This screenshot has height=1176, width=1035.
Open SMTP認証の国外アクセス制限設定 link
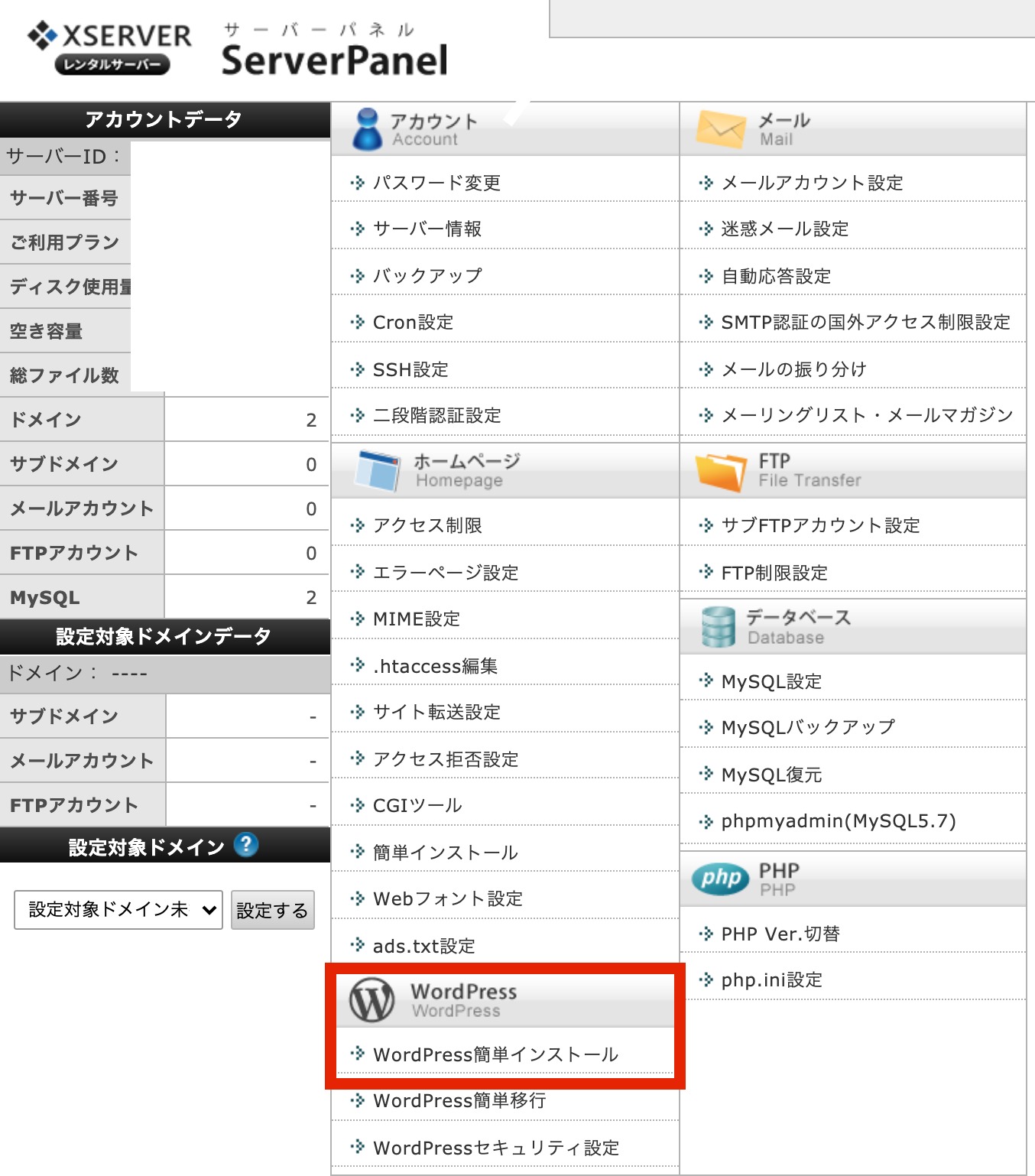click(866, 322)
